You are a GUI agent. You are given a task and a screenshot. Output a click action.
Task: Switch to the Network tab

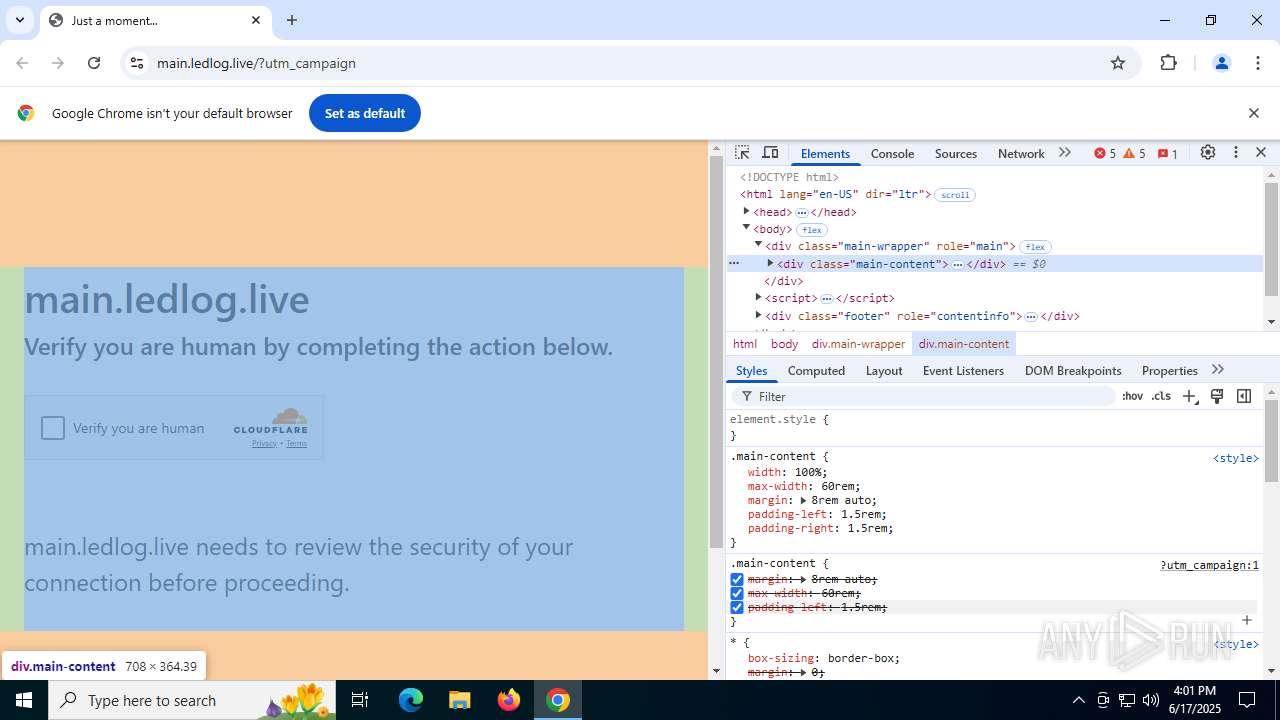pos(1021,154)
